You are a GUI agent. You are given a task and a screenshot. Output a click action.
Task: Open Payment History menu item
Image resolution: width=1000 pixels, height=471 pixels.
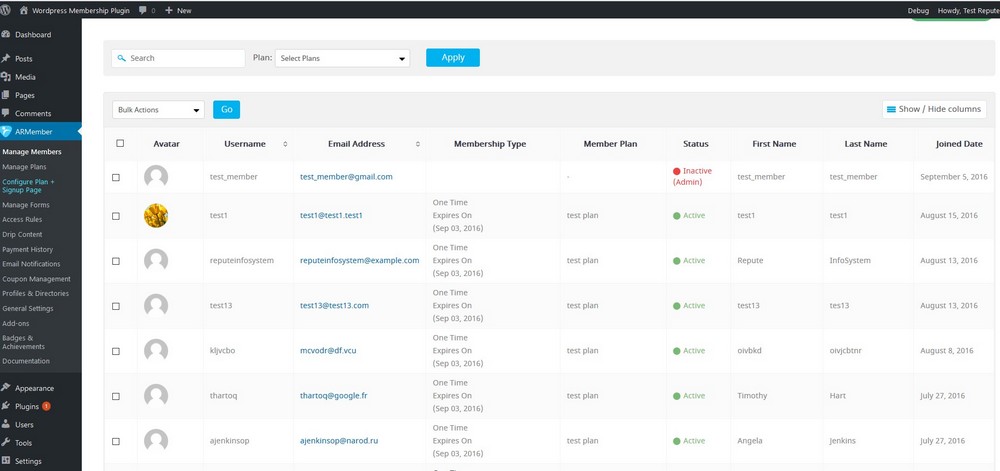point(27,249)
